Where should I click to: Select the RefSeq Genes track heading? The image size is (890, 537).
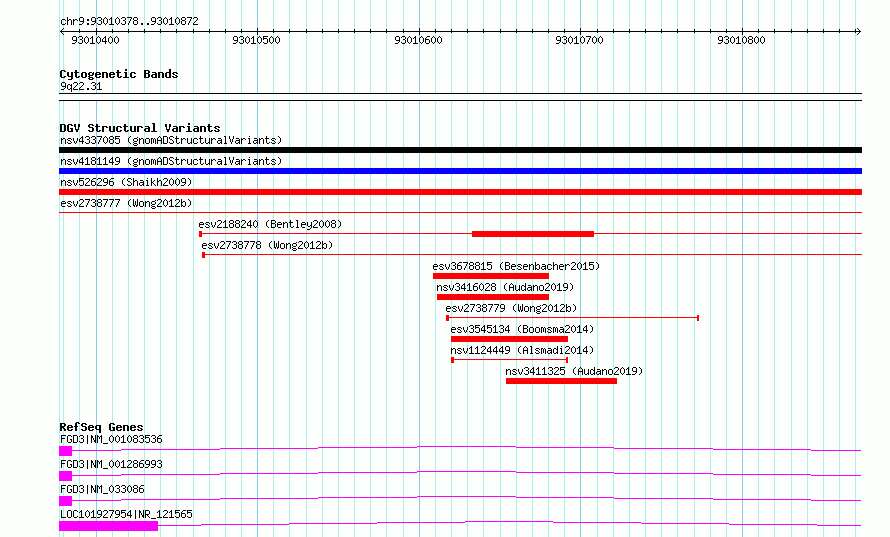(x=101, y=427)
